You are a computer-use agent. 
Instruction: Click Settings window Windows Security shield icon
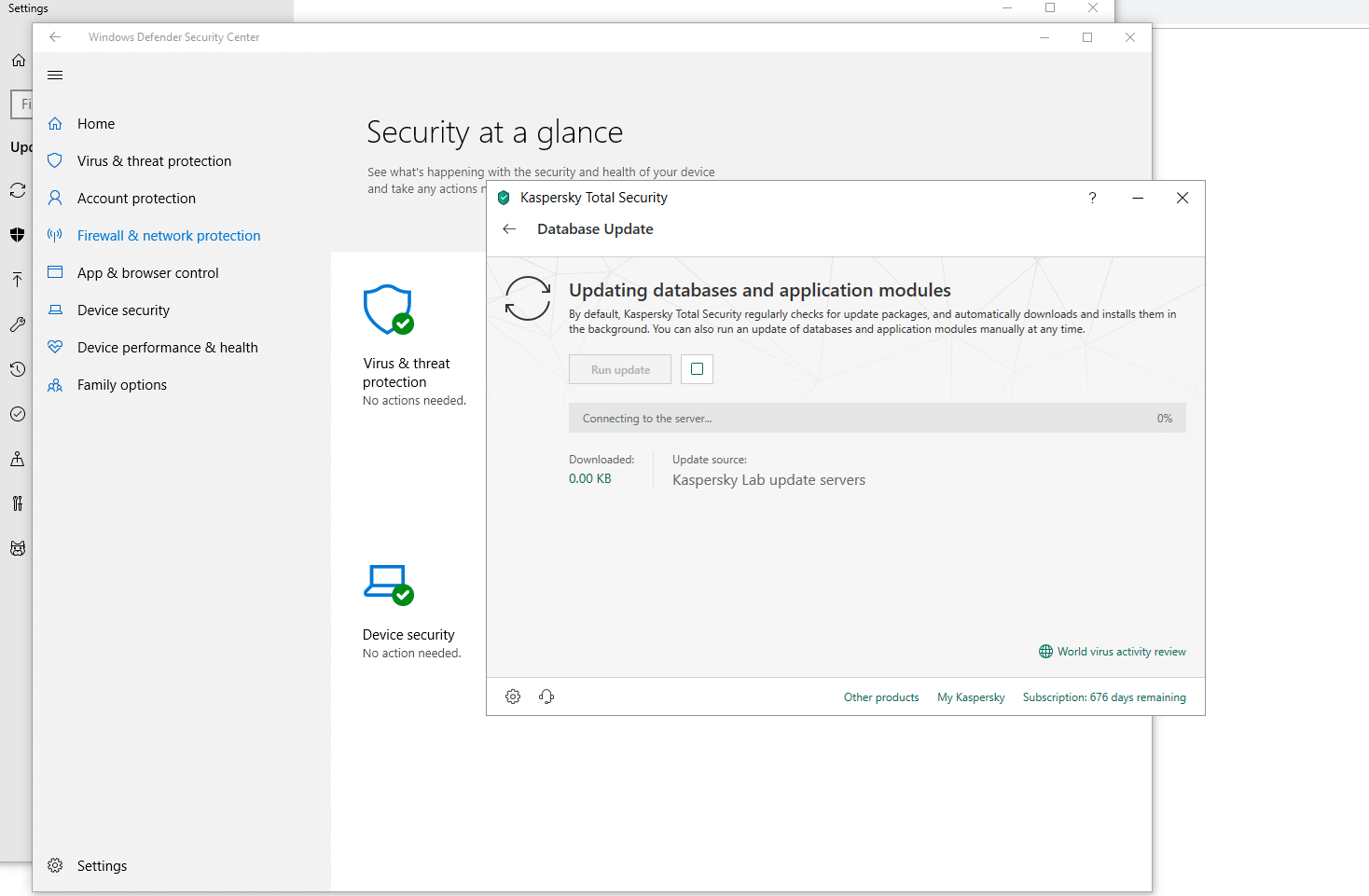(18, 235)
